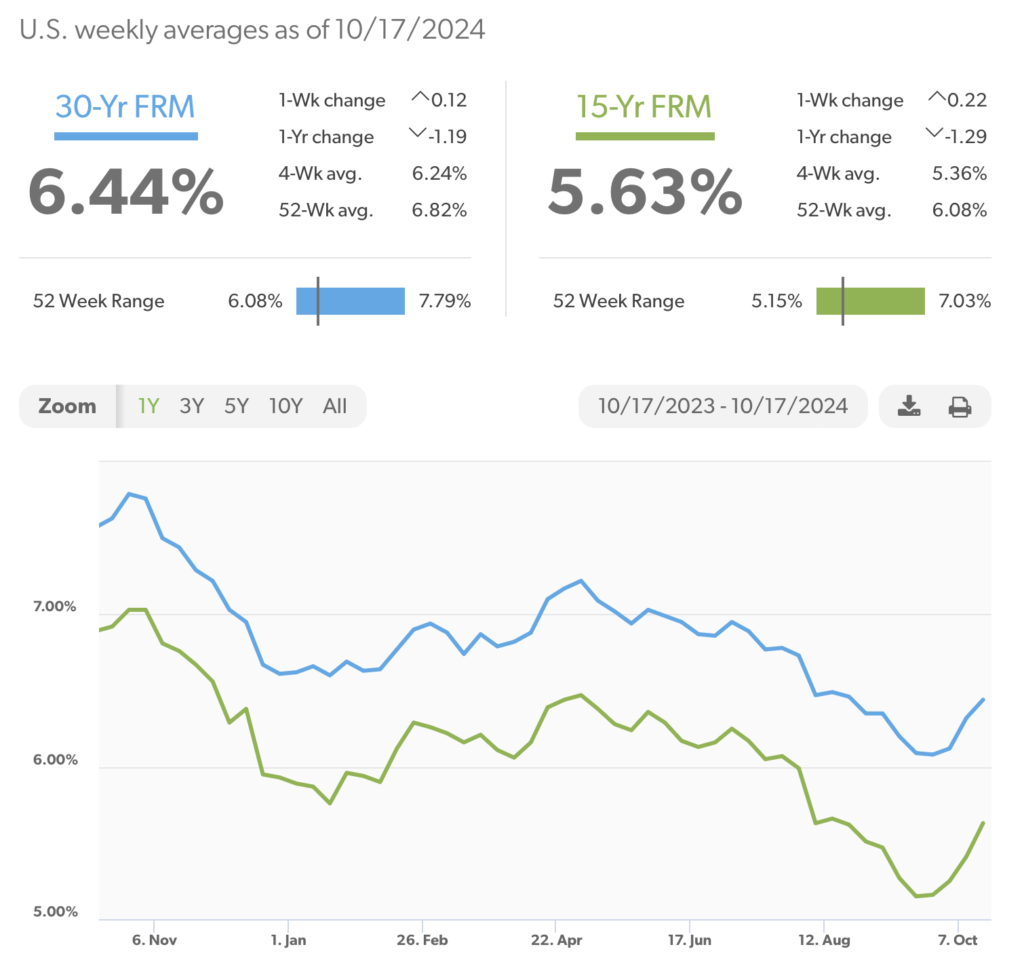Screen dimensions: 1024x966
Task: Click the 30-Yr 1-Wk change up arrow
Action: [420, 99]
